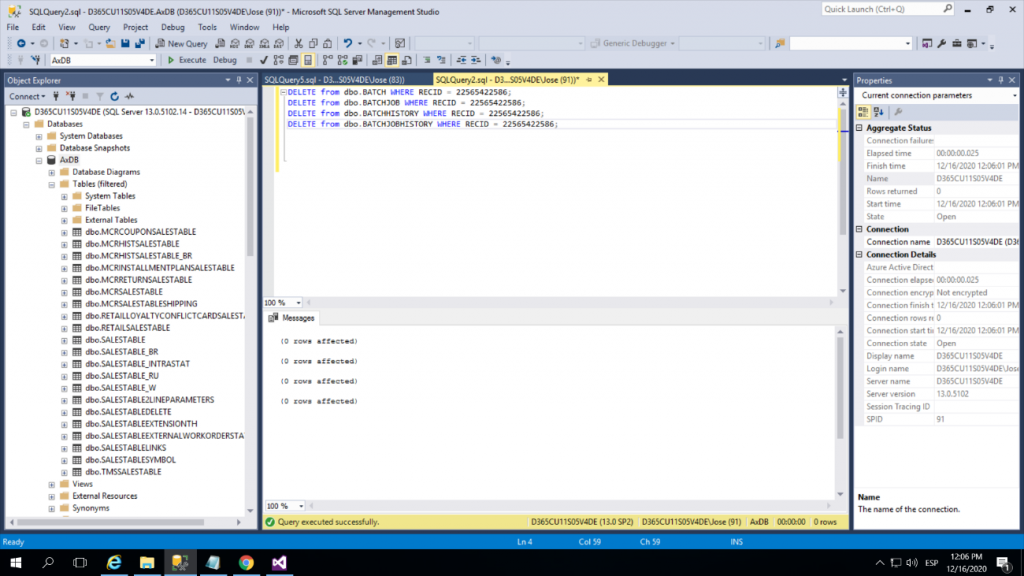Click the Save icon in toolbar
1024x576 pixels.
pos(124,44)
